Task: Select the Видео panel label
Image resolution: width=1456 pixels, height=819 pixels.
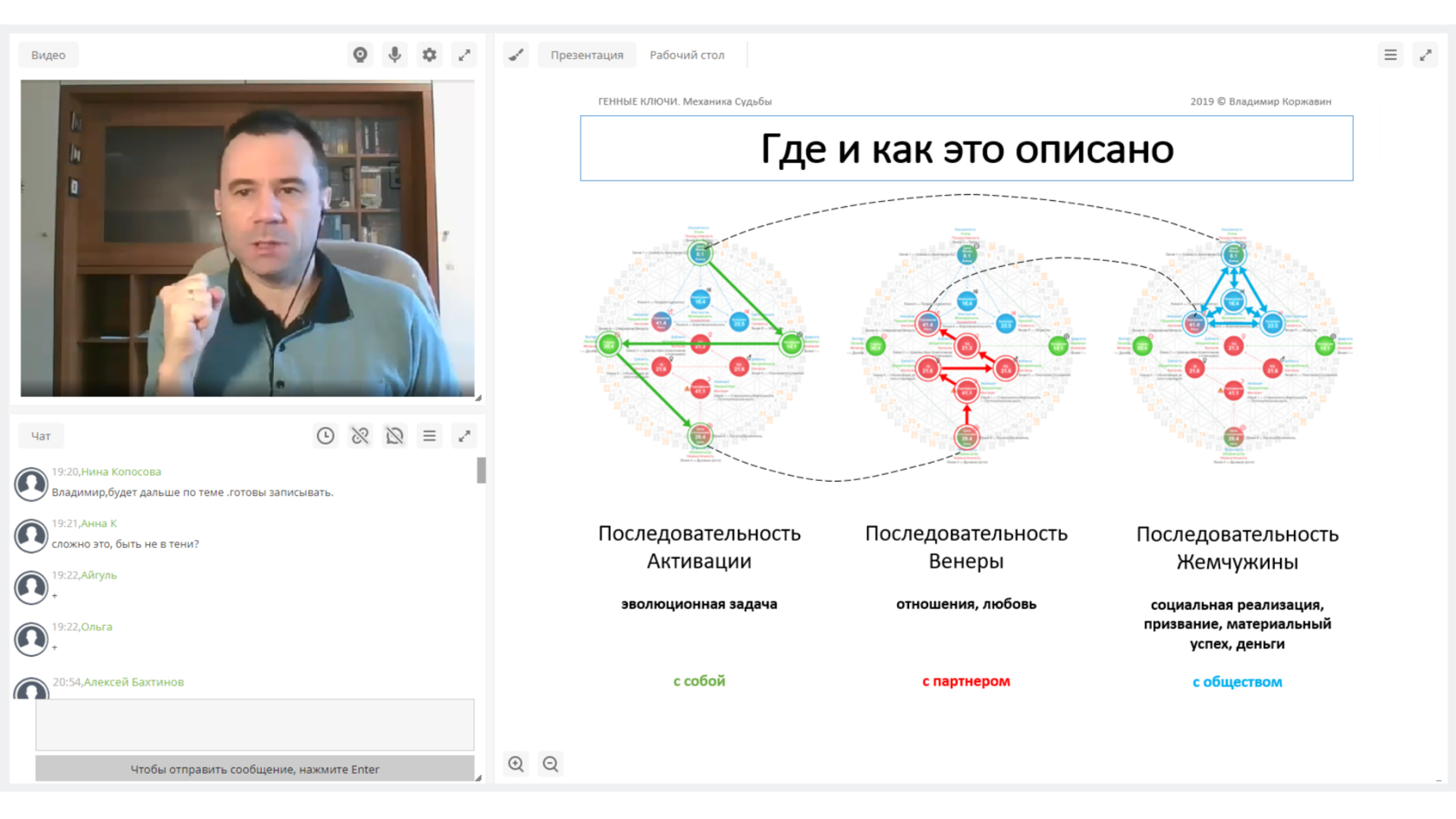Action: coord(49,55)
